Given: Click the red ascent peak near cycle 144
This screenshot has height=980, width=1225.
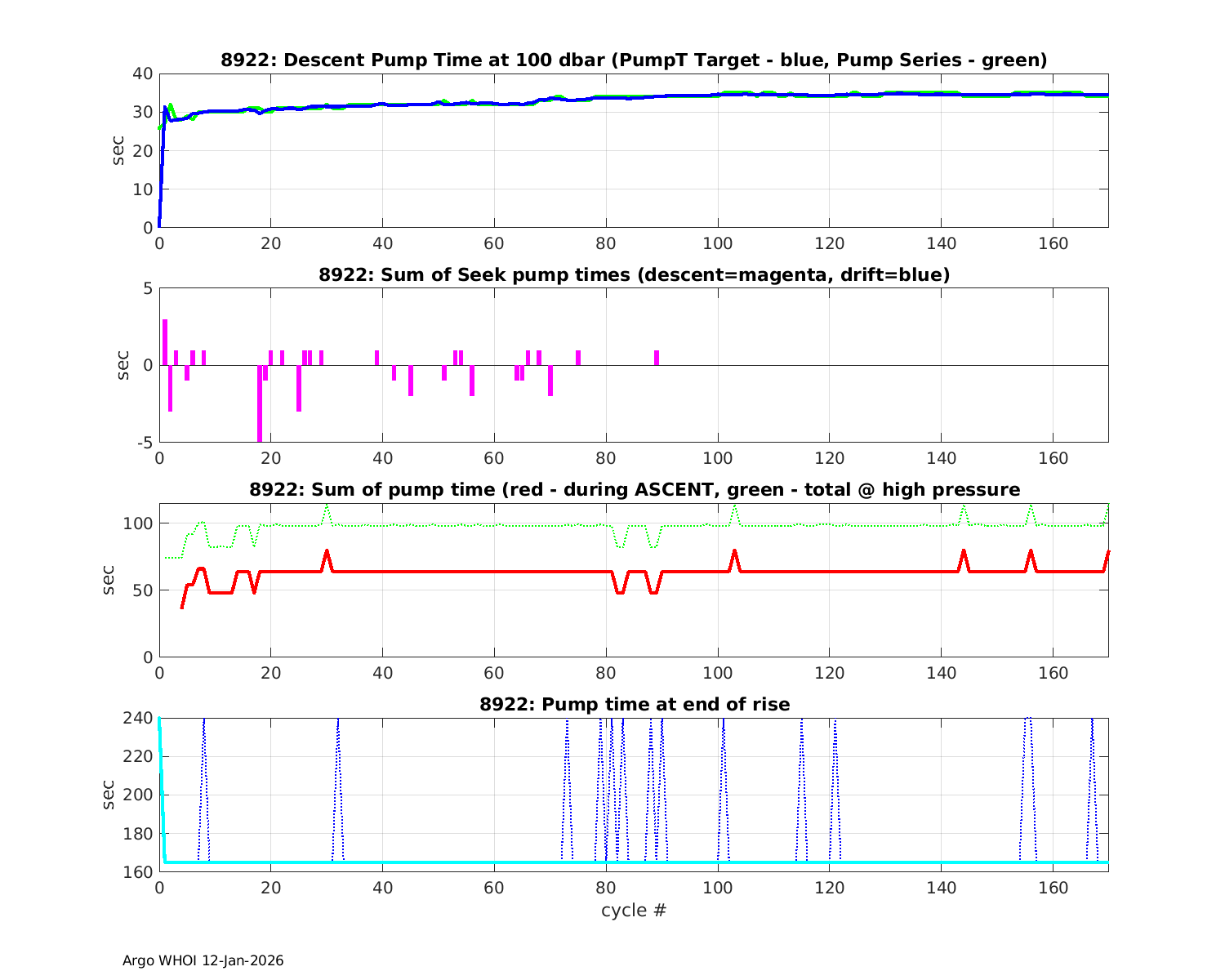Looking at the screenshot, I should (x=964, y=554).
